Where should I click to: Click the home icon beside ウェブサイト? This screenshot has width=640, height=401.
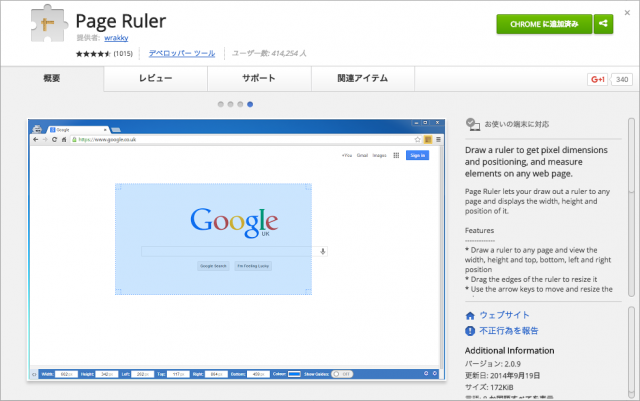coord(470,315)
